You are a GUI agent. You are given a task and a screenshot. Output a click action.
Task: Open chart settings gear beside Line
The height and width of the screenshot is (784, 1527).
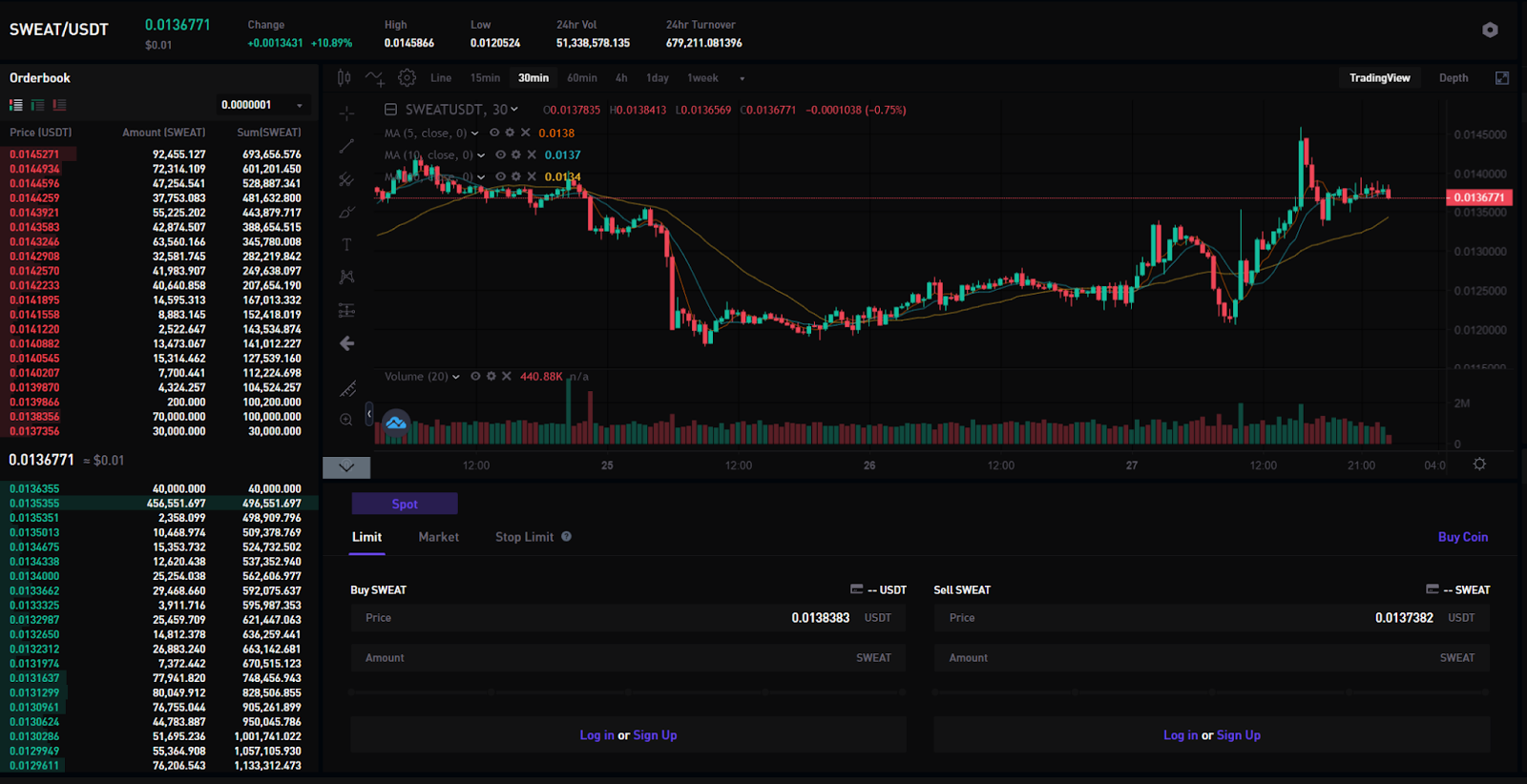coord(407,78)
